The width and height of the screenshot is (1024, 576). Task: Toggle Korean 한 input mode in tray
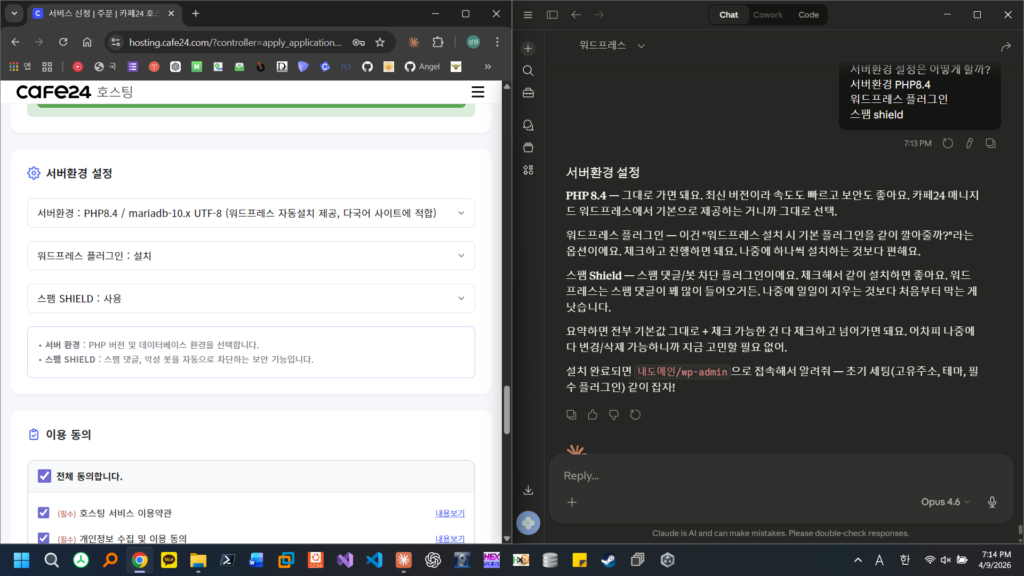pyautogui.click(x=904, y=560)
